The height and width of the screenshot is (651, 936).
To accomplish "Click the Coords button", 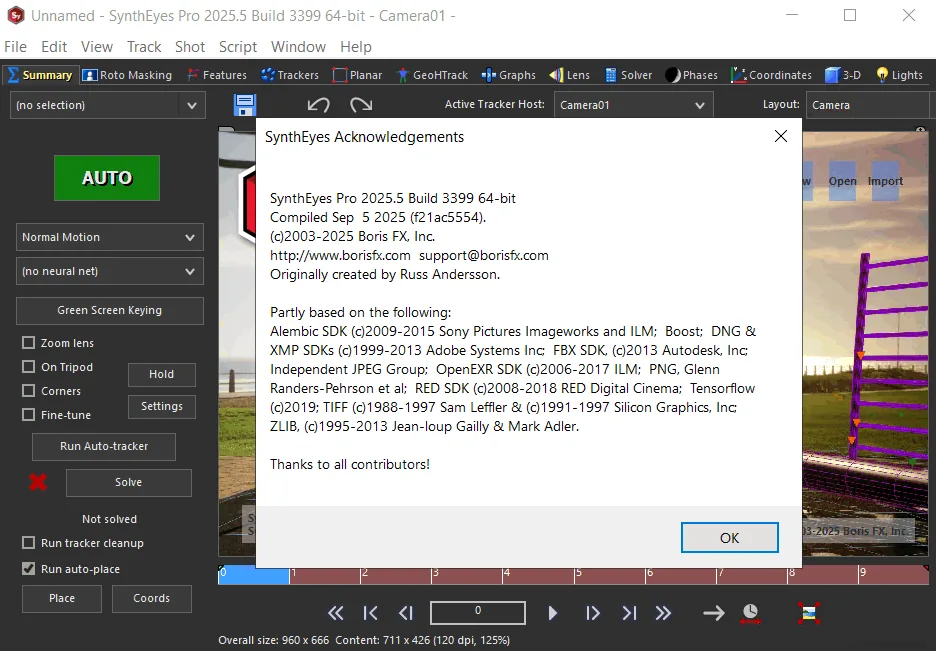I will pos(152,598).
